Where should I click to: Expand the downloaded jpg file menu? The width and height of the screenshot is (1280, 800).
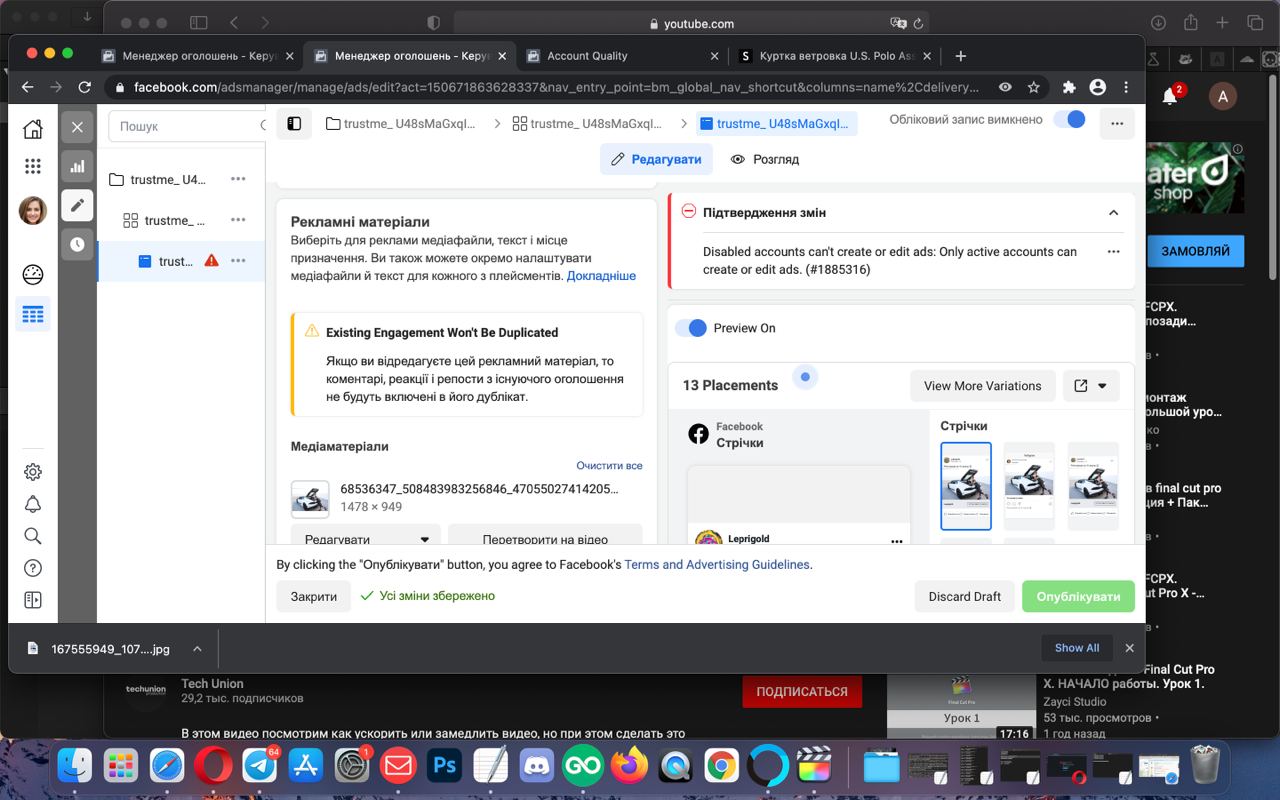pos(197,648)
